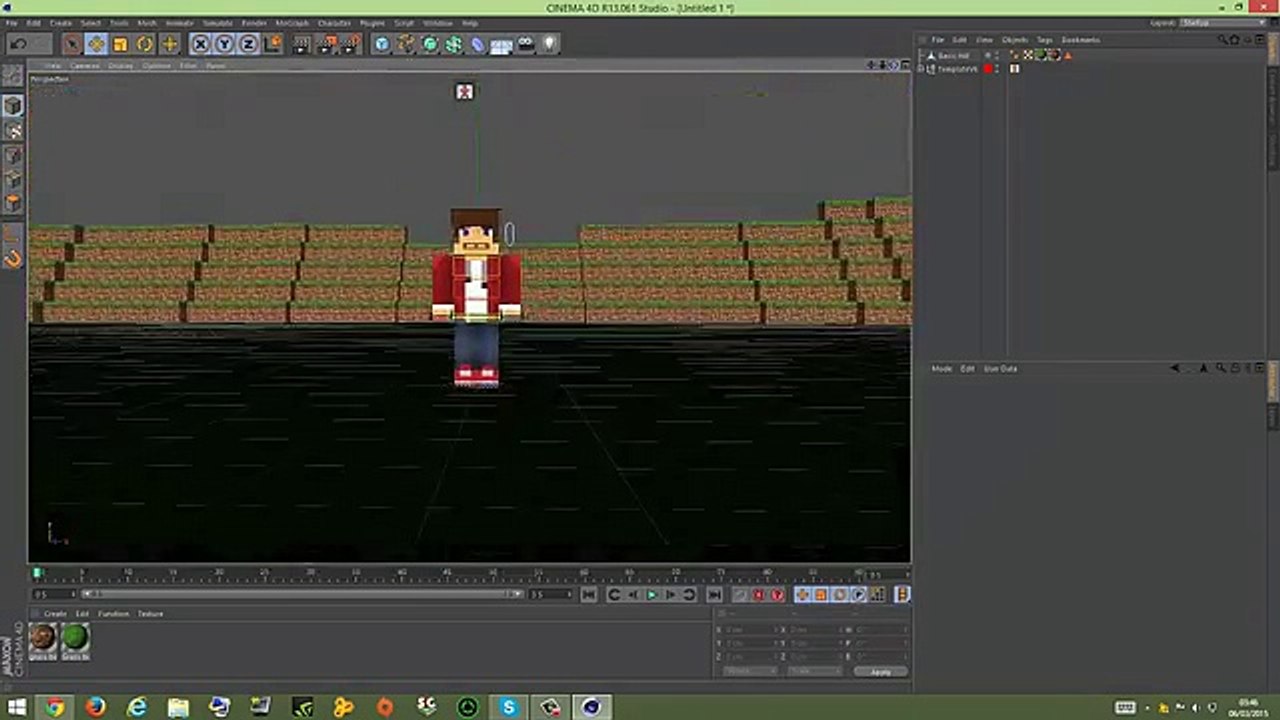Toggle Z axis lock
The height and width of the screenshot is (720, 1280).
coord(248,44)
